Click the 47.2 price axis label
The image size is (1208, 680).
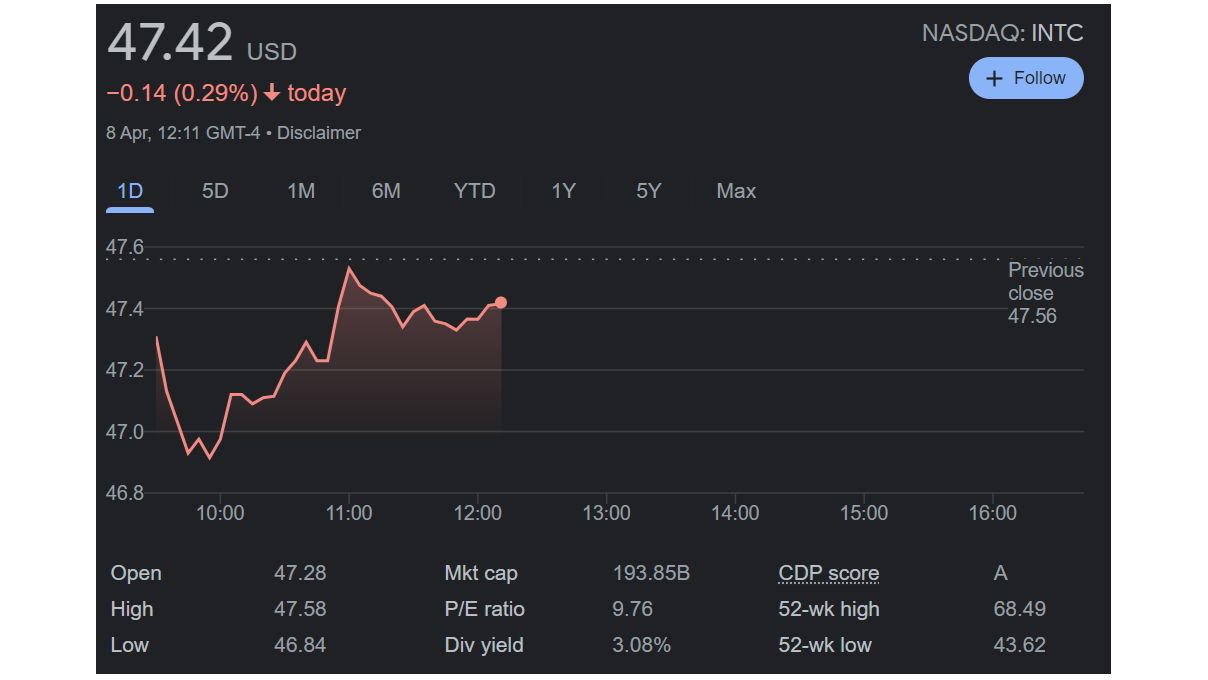125,370
